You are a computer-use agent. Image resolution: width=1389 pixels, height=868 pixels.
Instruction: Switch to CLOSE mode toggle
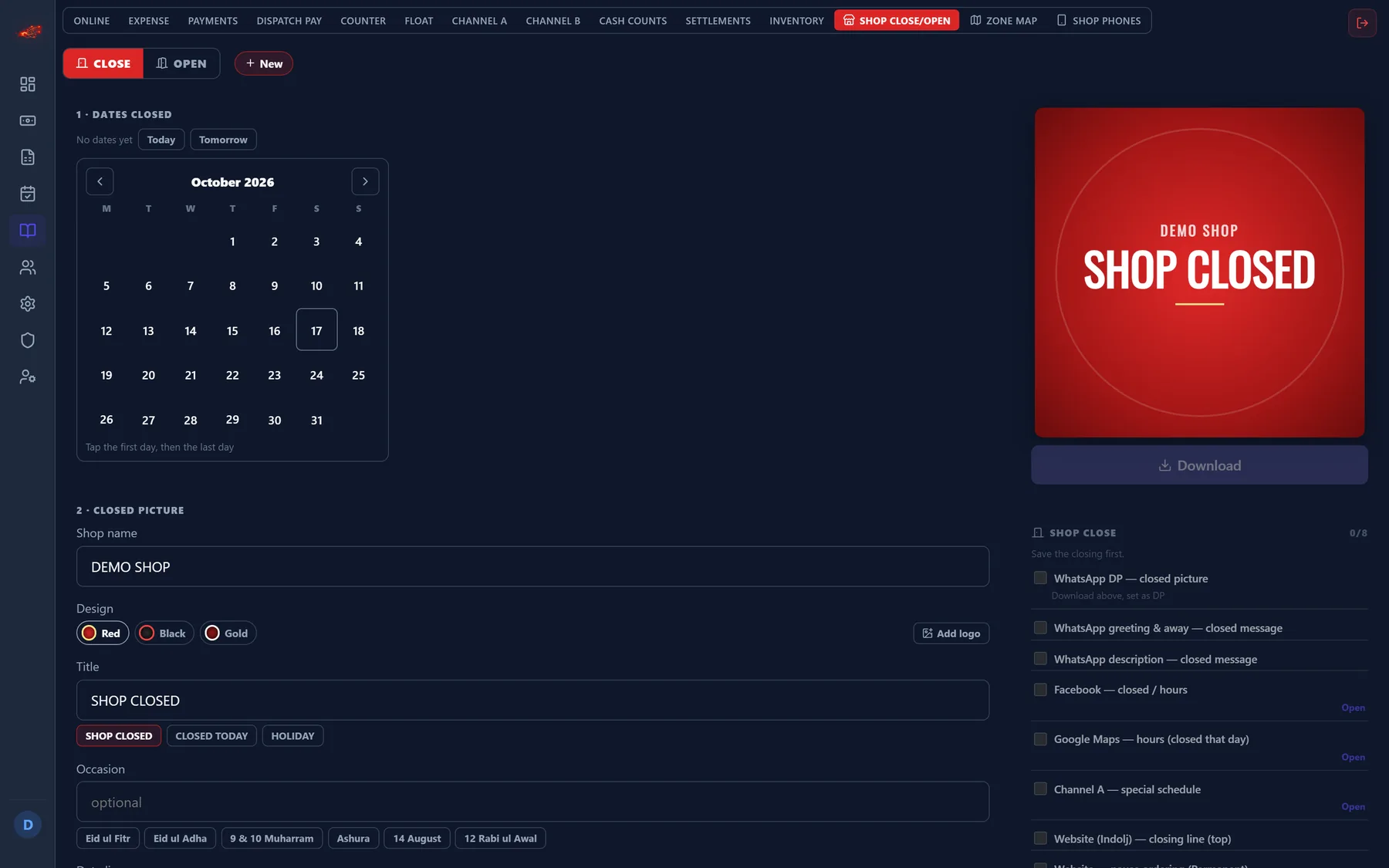tap(103, 63)
